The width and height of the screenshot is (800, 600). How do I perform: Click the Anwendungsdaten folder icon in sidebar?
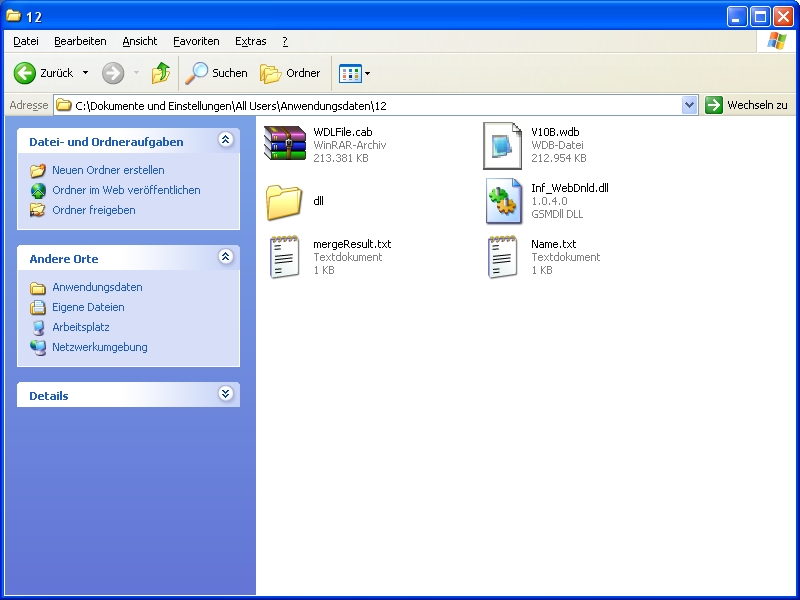point(38,288)
